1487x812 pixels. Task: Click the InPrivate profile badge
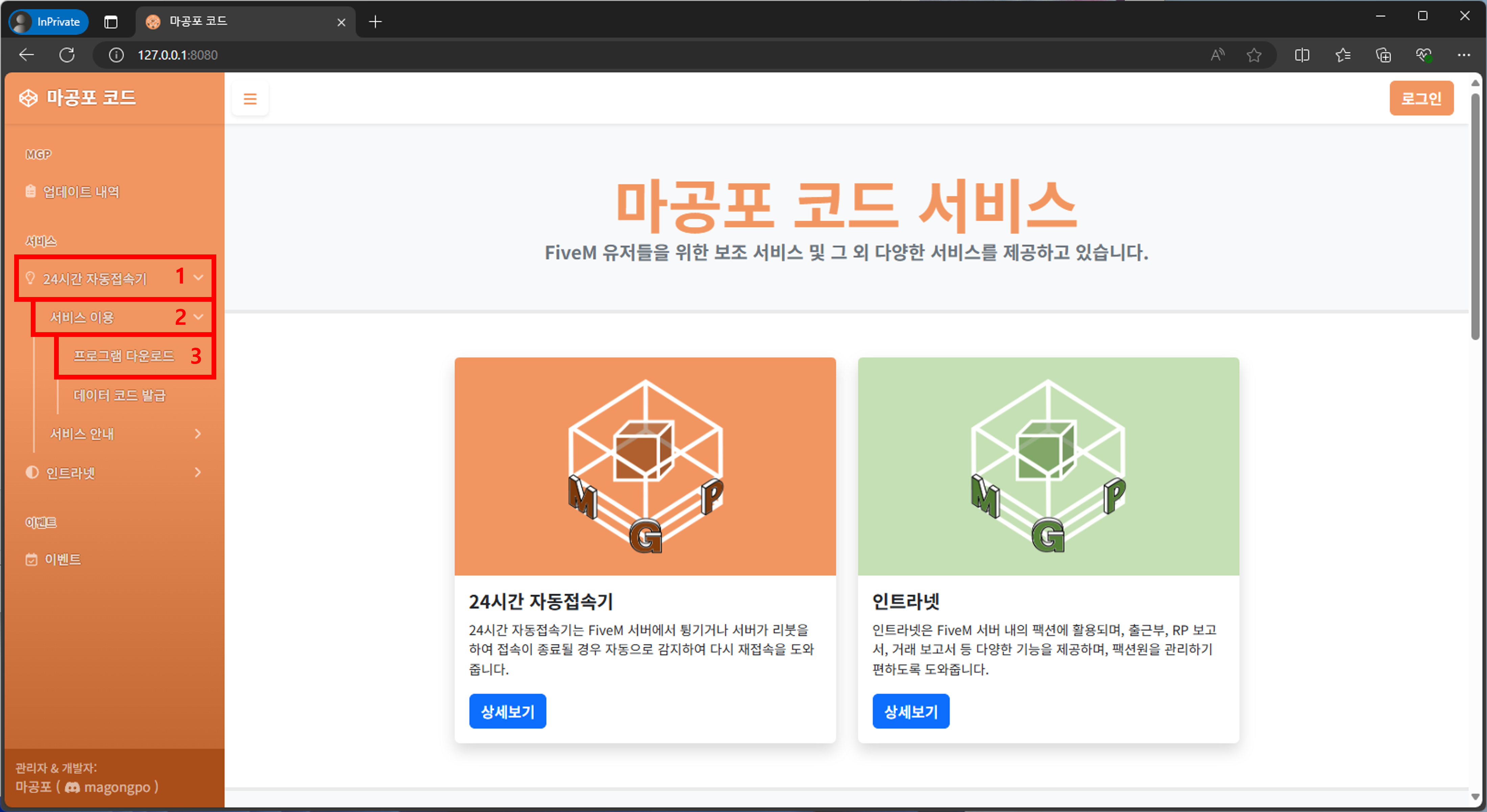point(48,22)
